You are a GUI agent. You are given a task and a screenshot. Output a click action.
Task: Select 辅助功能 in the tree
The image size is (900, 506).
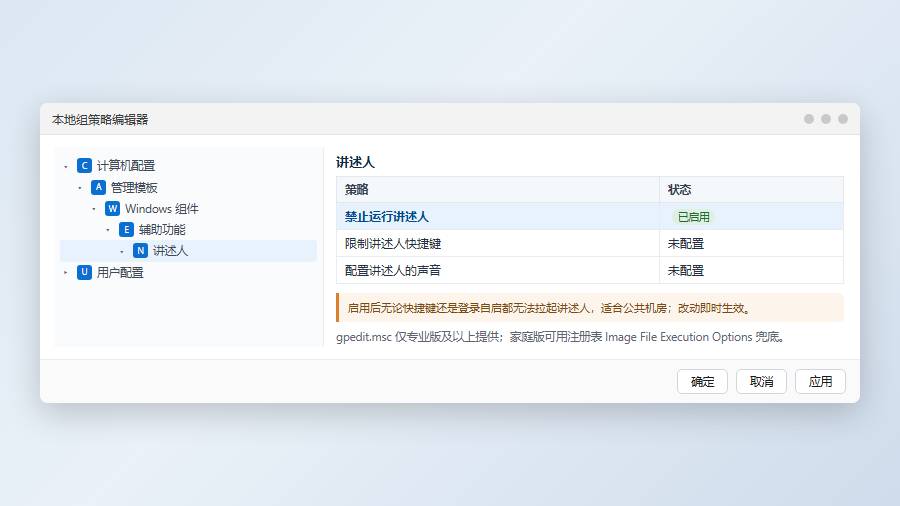162,230
